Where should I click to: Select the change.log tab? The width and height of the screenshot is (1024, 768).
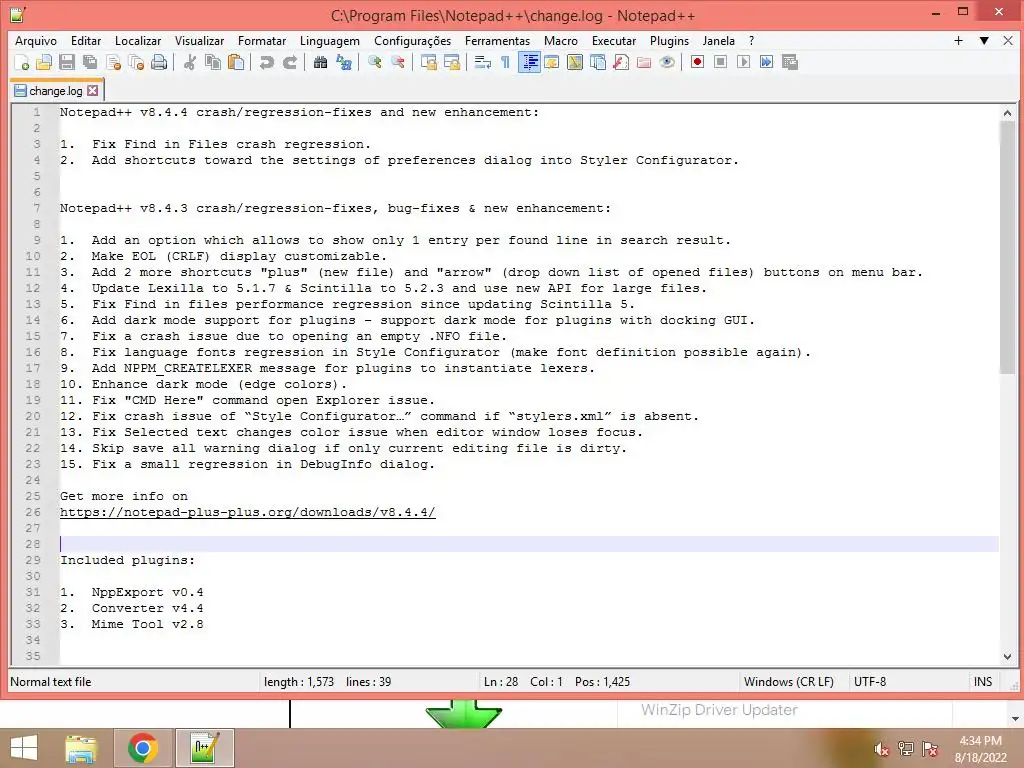pyautogui.click(x=56, y=91)
